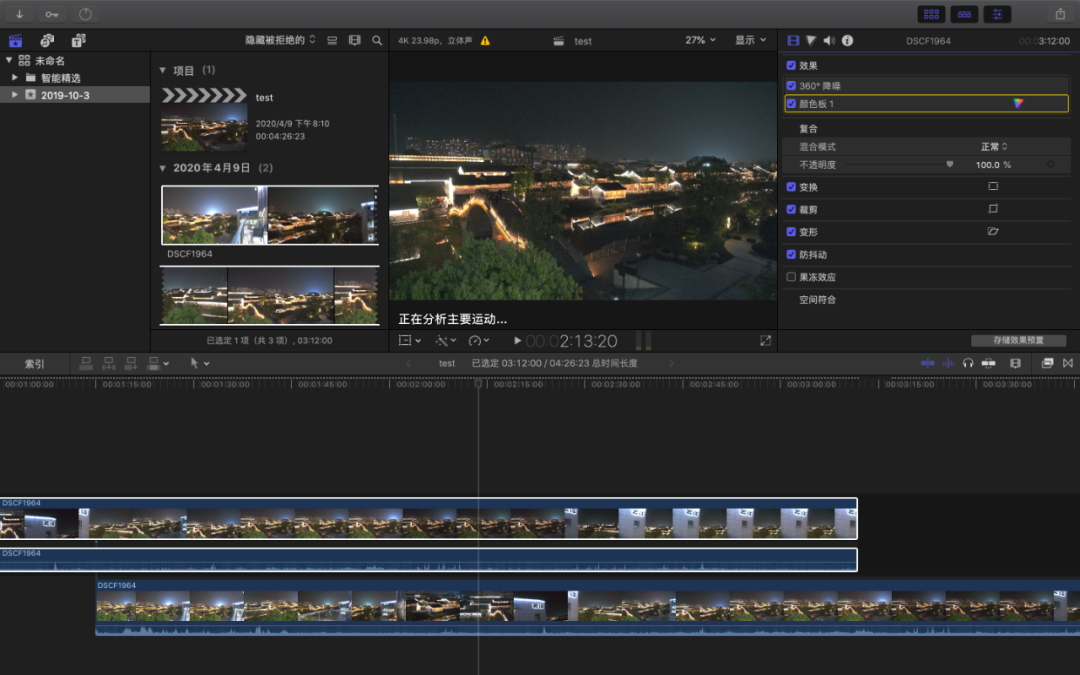Open the keyword editor key icon
1080x675 pixels.
coord(52,14)
